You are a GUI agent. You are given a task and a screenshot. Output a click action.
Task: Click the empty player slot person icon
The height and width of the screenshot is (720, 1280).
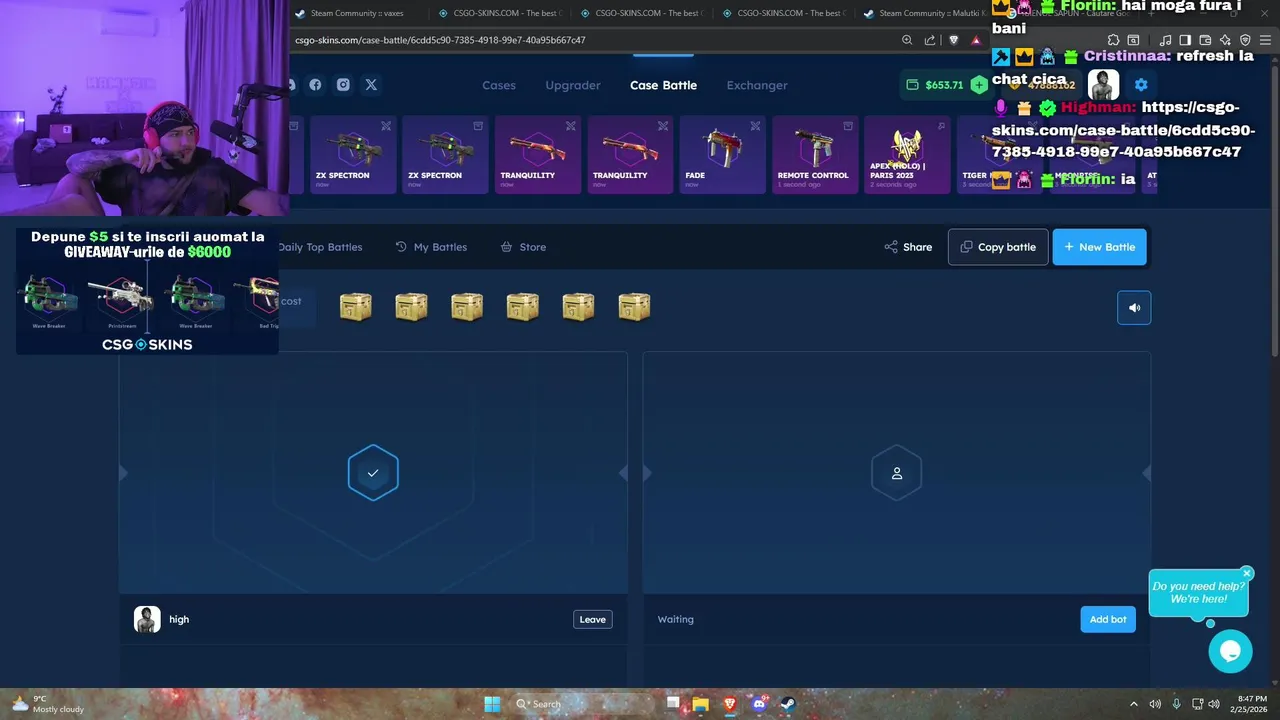coord(897,473)
